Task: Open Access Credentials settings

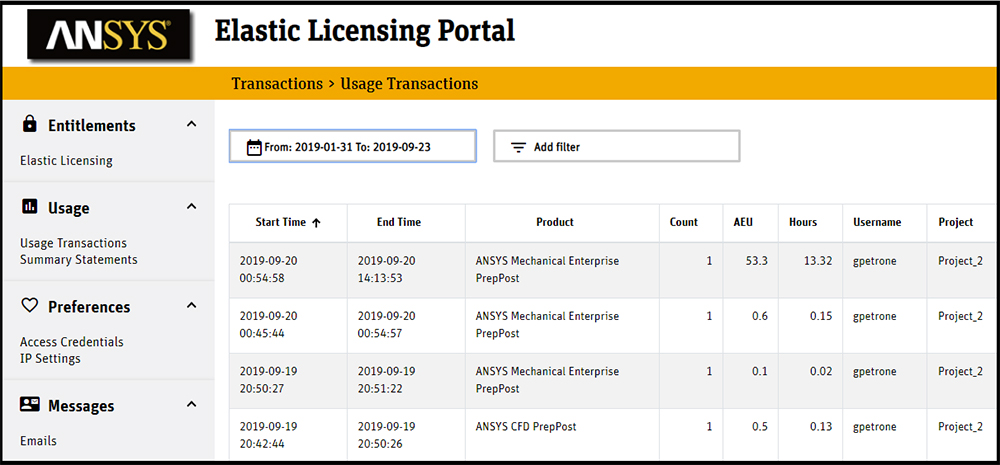Action: 72,342
